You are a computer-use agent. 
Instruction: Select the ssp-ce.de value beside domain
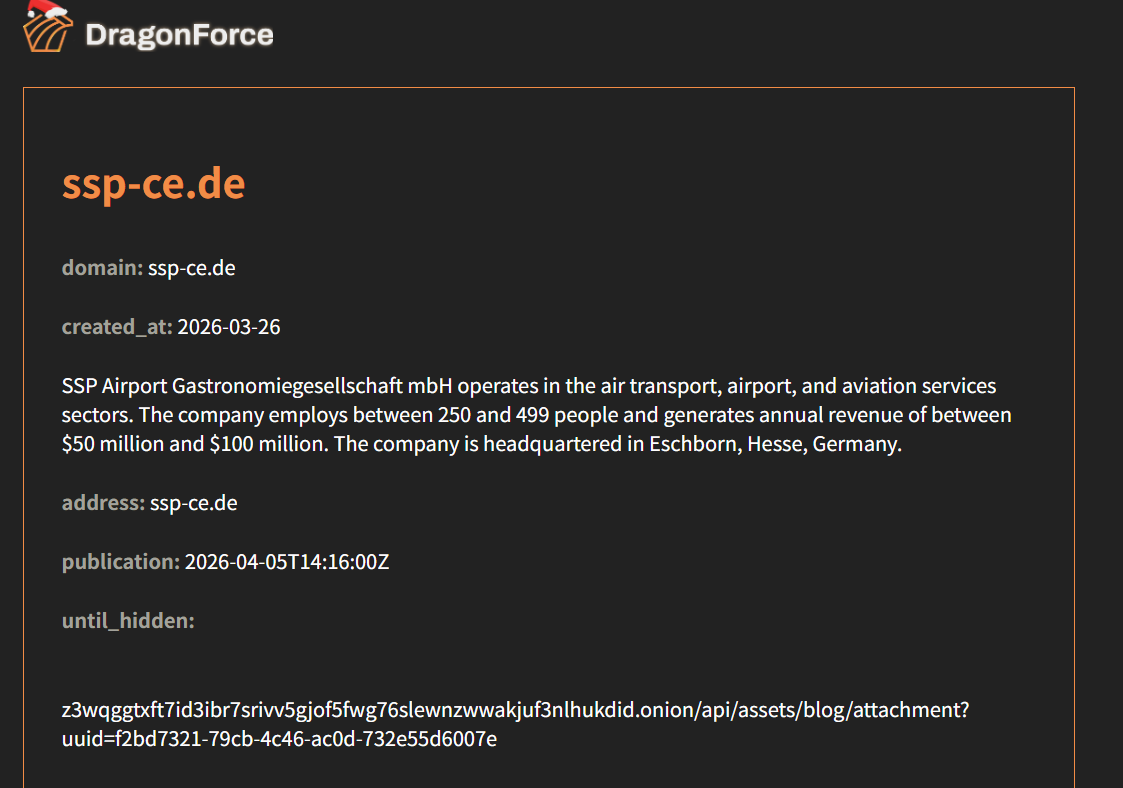192,268
